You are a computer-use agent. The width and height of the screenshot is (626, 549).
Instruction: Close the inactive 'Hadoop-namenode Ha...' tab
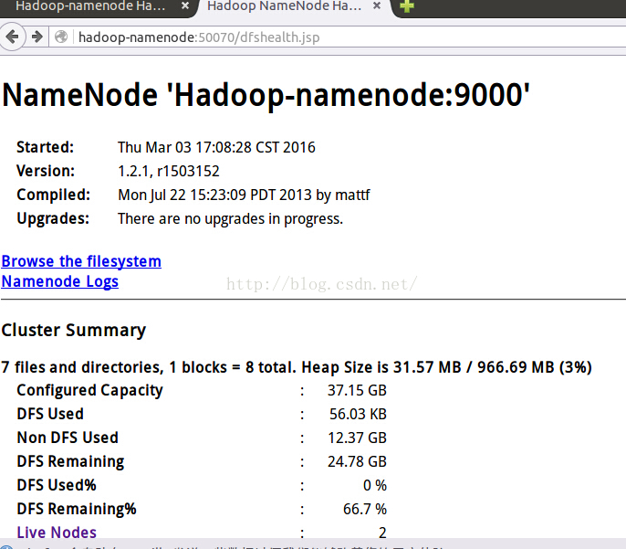coord(184,6)
